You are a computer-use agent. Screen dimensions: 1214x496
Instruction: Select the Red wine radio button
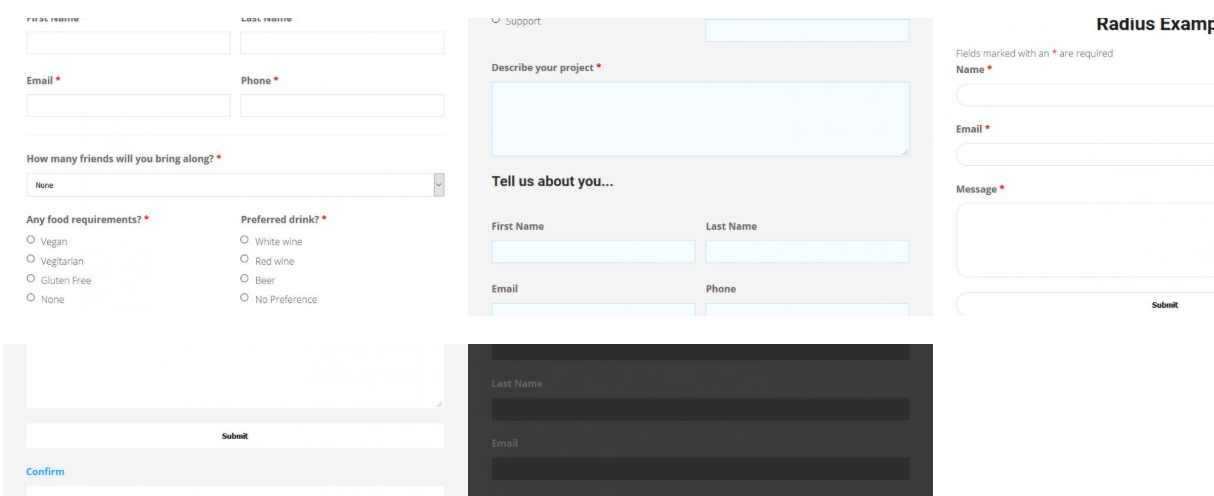click(245, 260)
